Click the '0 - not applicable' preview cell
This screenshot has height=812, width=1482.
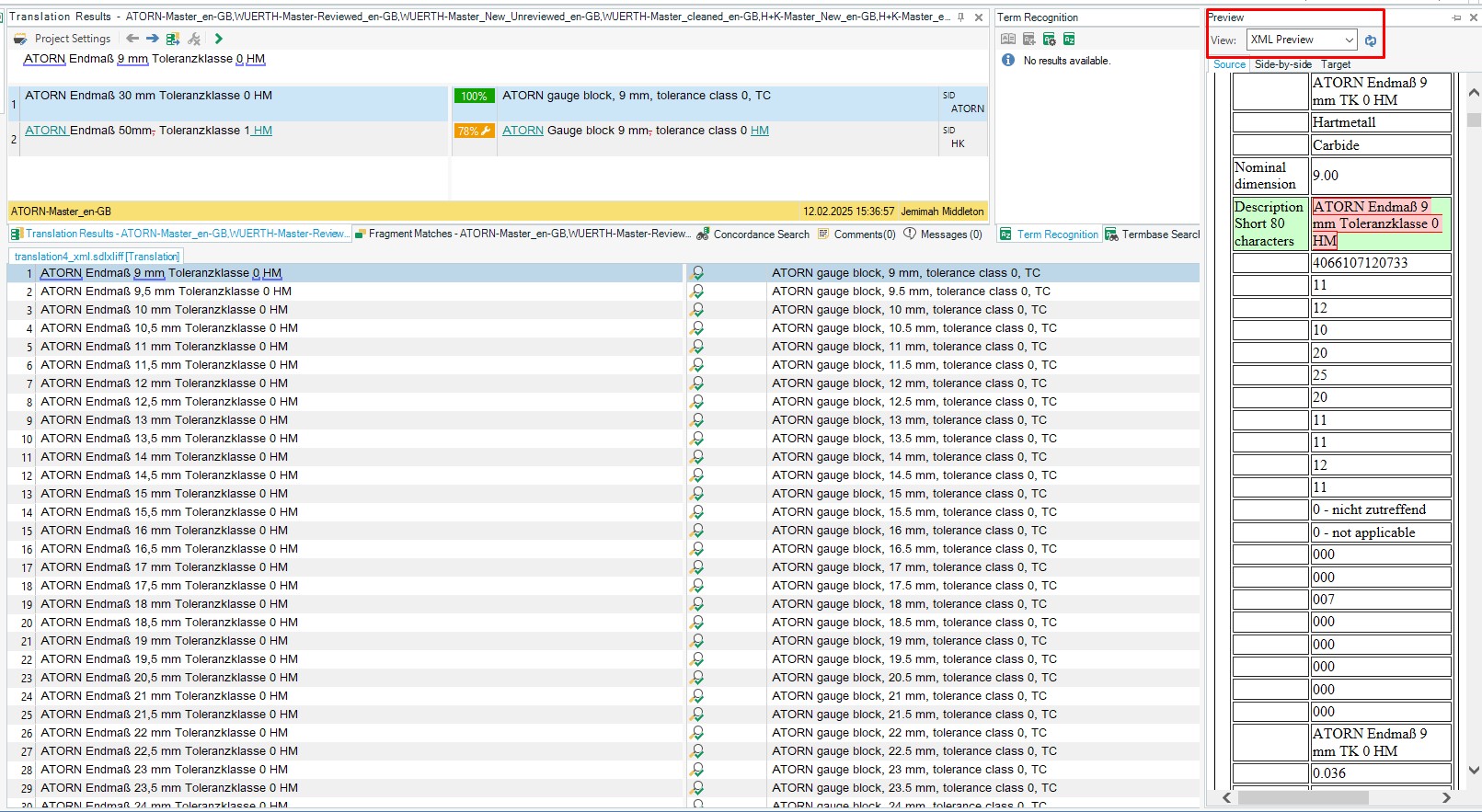coord(1380,532)
